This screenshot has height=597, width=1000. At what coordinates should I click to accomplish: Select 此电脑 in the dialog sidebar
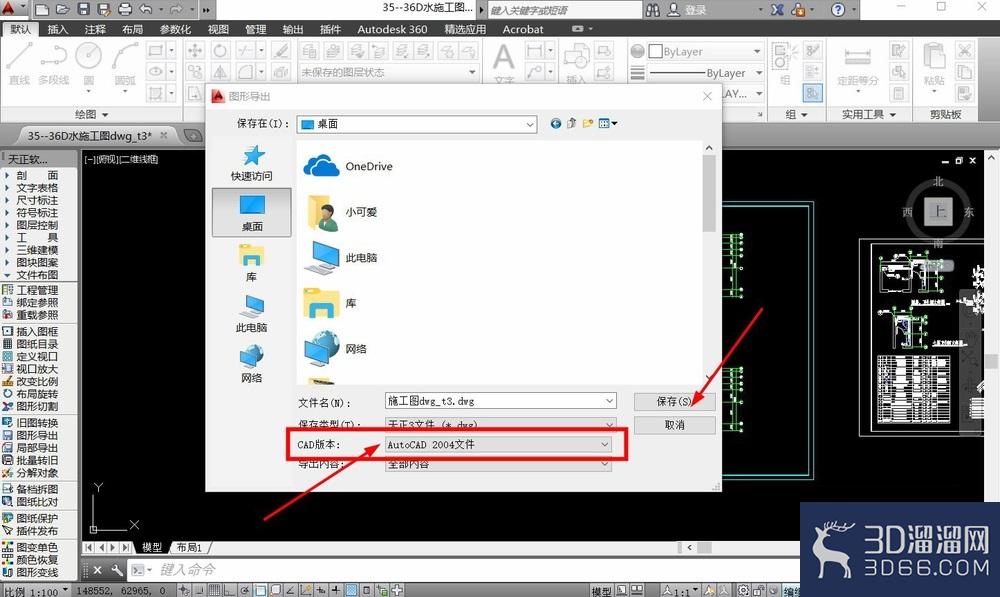(252, 314)
